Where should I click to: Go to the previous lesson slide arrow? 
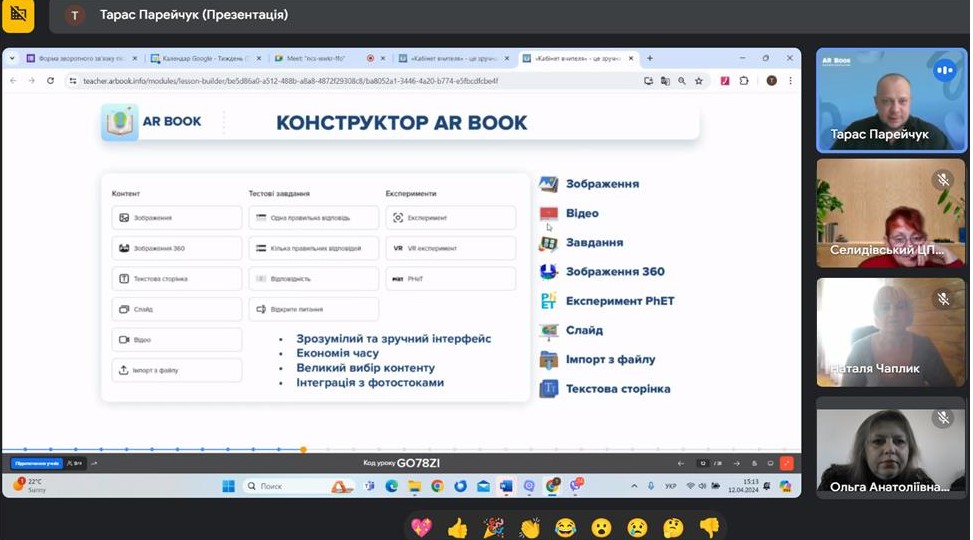pos(681,463)
